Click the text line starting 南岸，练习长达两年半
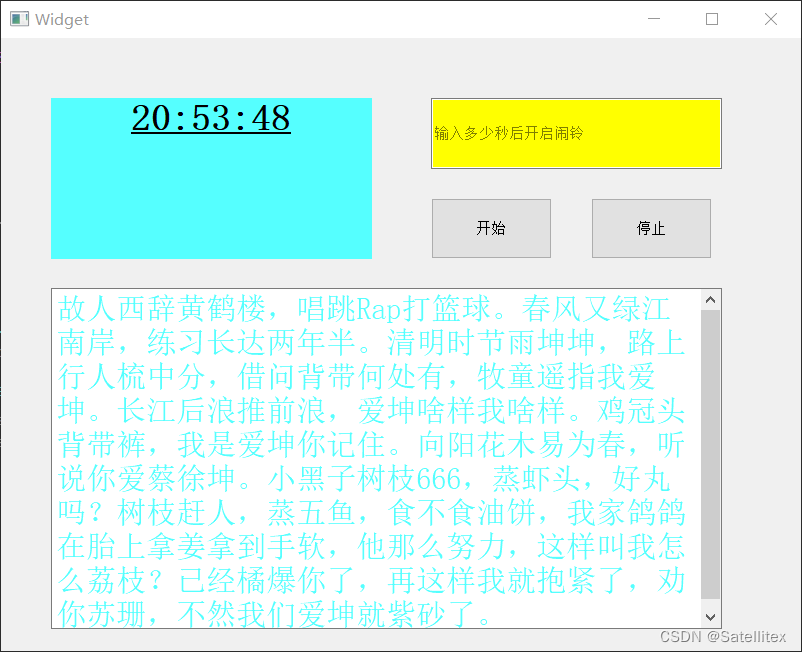 [371, 342]
